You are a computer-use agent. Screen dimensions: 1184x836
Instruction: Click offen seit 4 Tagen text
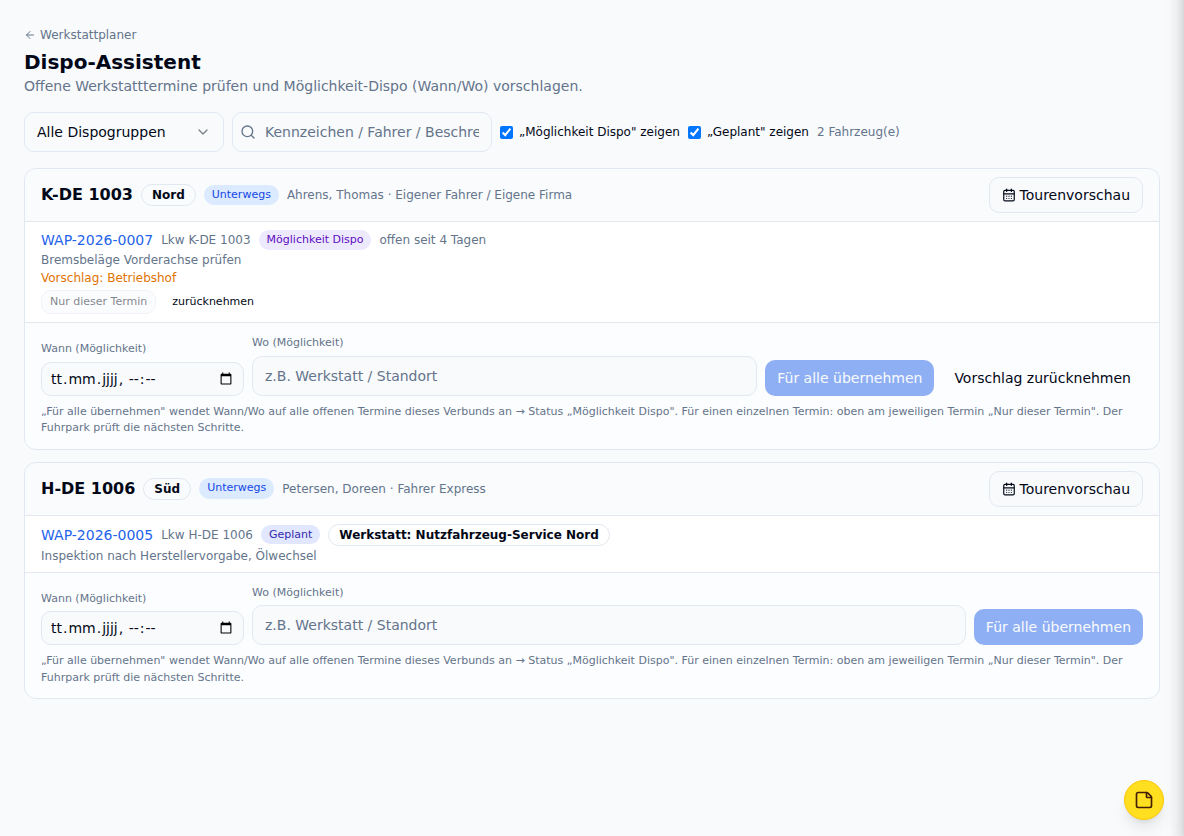433,239
